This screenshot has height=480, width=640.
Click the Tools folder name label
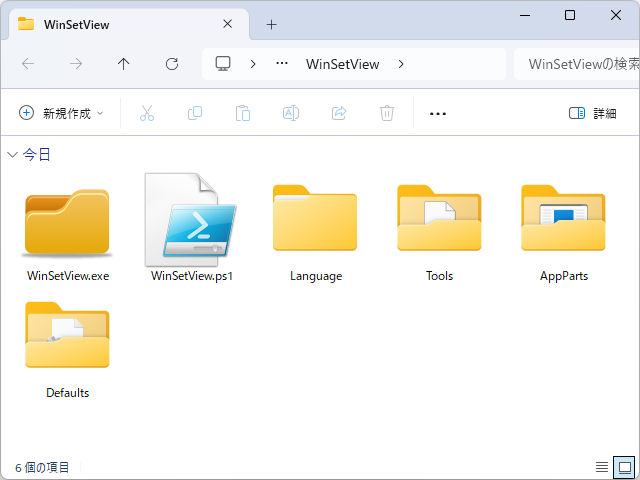pyautogui.click(x=440, y=276)
